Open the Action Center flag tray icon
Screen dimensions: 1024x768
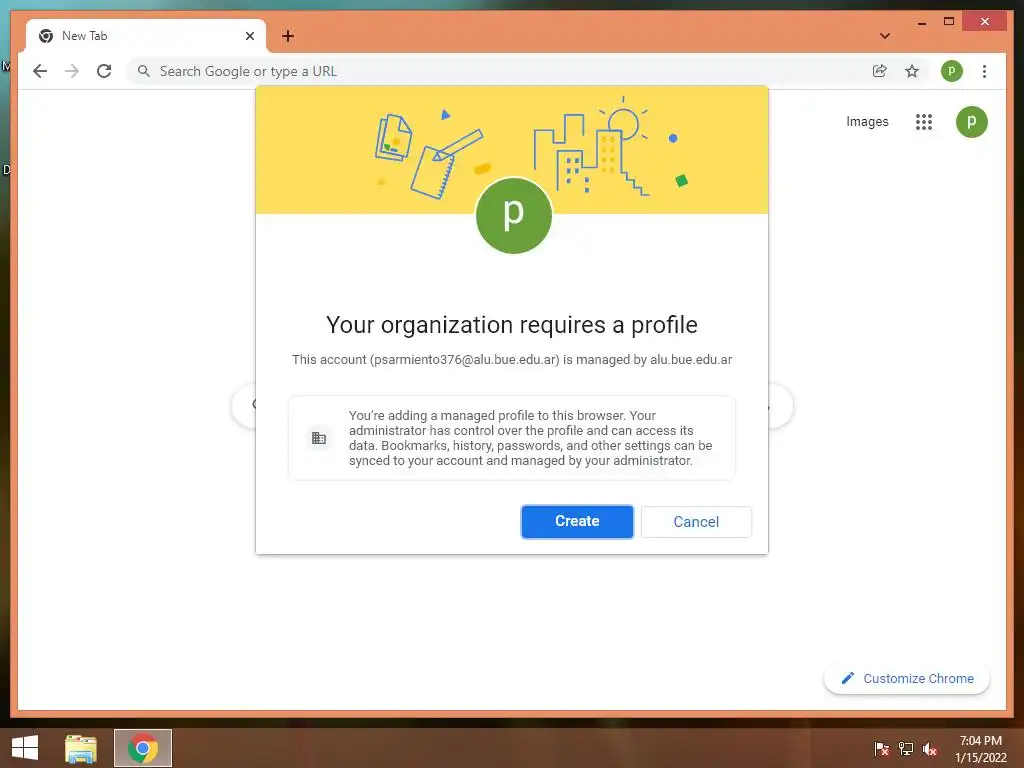point(881,749)
